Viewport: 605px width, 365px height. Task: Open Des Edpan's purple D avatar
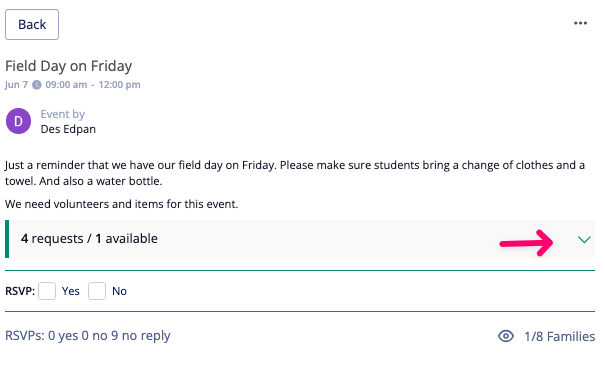[18, 121]
